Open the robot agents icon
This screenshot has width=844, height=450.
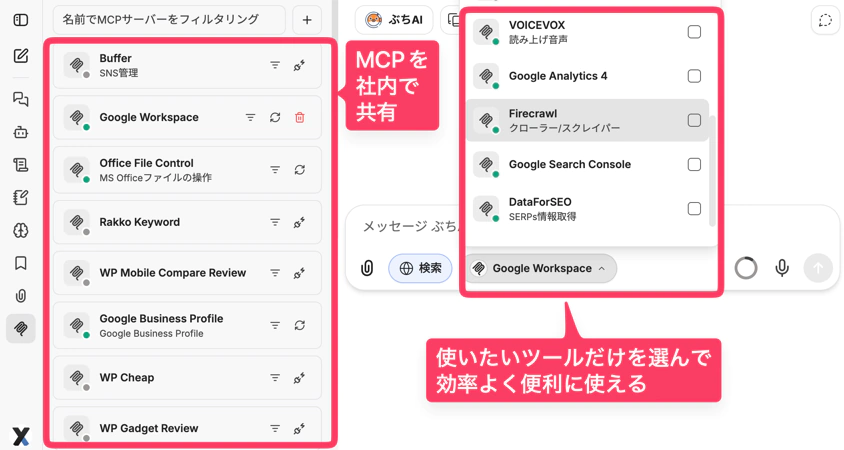(20, 132)
